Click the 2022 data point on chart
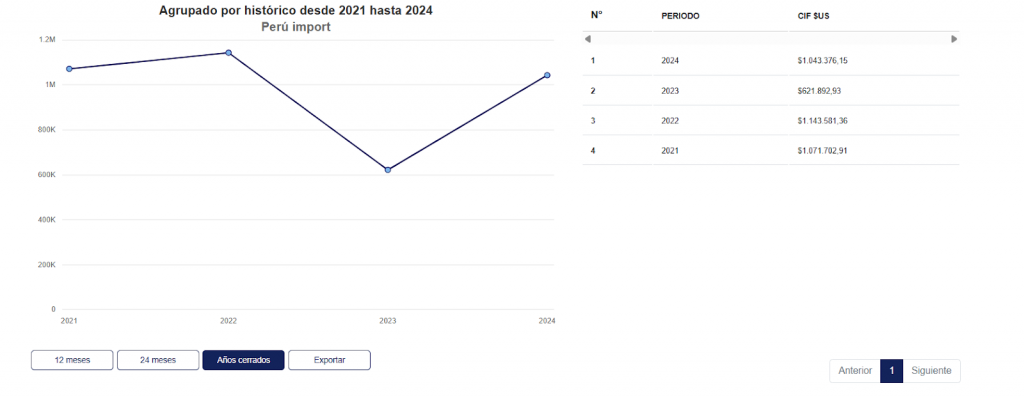This screenshot has height=397, width=1024. click(x=229, y=52)
